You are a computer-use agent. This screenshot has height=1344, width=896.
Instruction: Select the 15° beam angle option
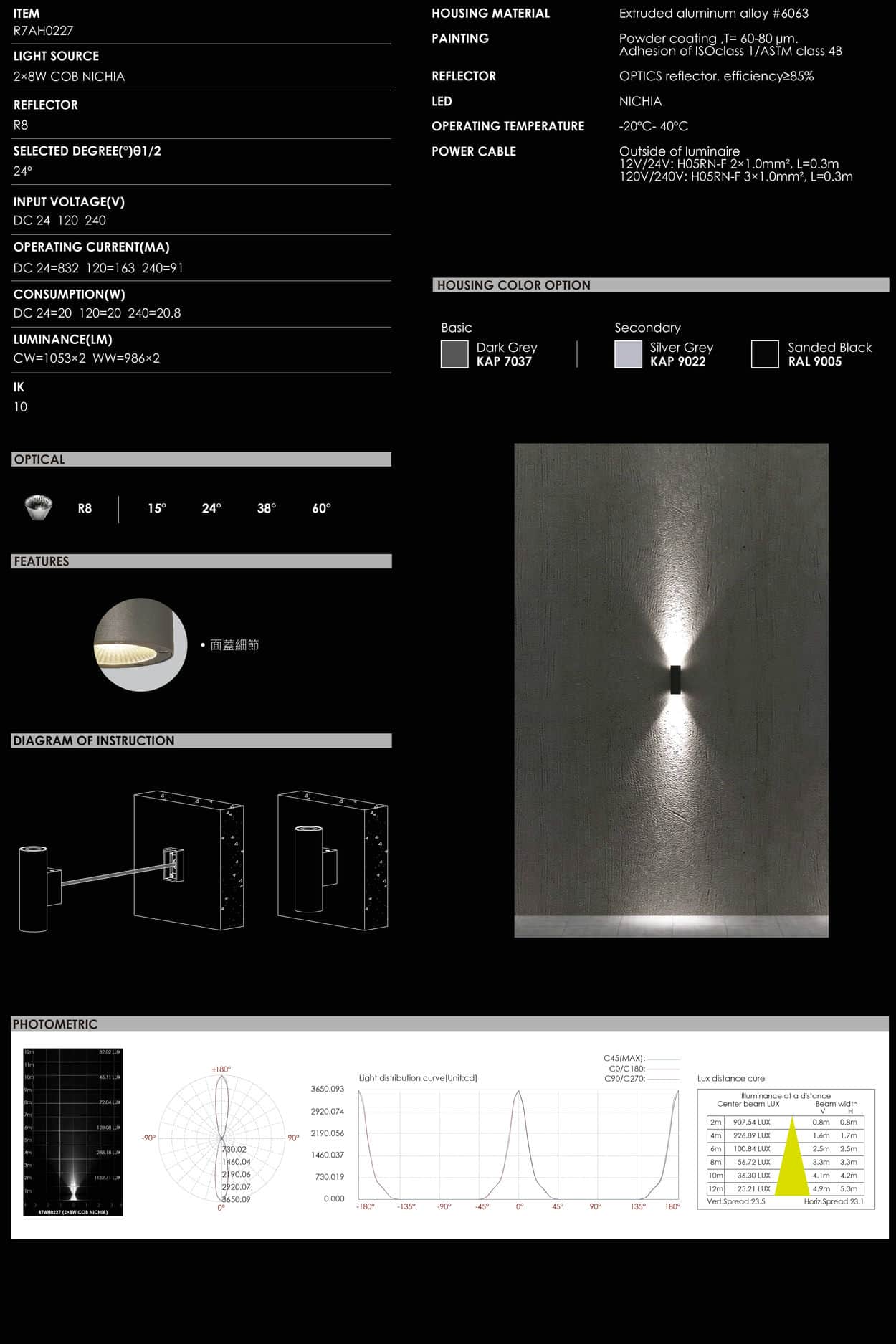pyautogui.click(x=157, y=508)
